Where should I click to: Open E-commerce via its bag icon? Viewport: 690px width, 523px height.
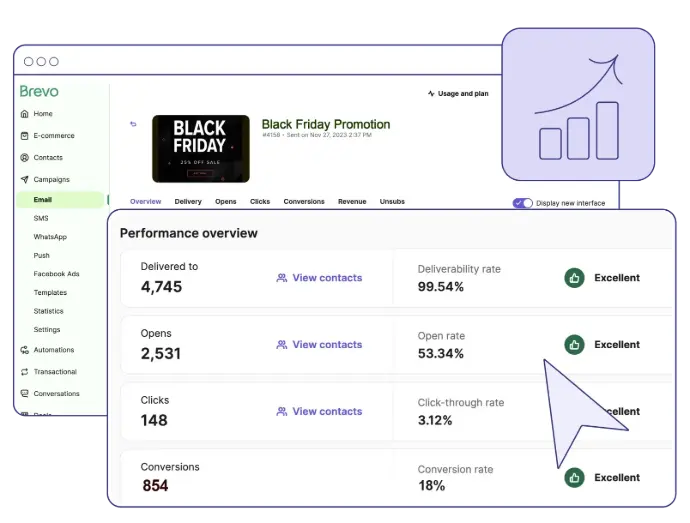pos(25,136)
